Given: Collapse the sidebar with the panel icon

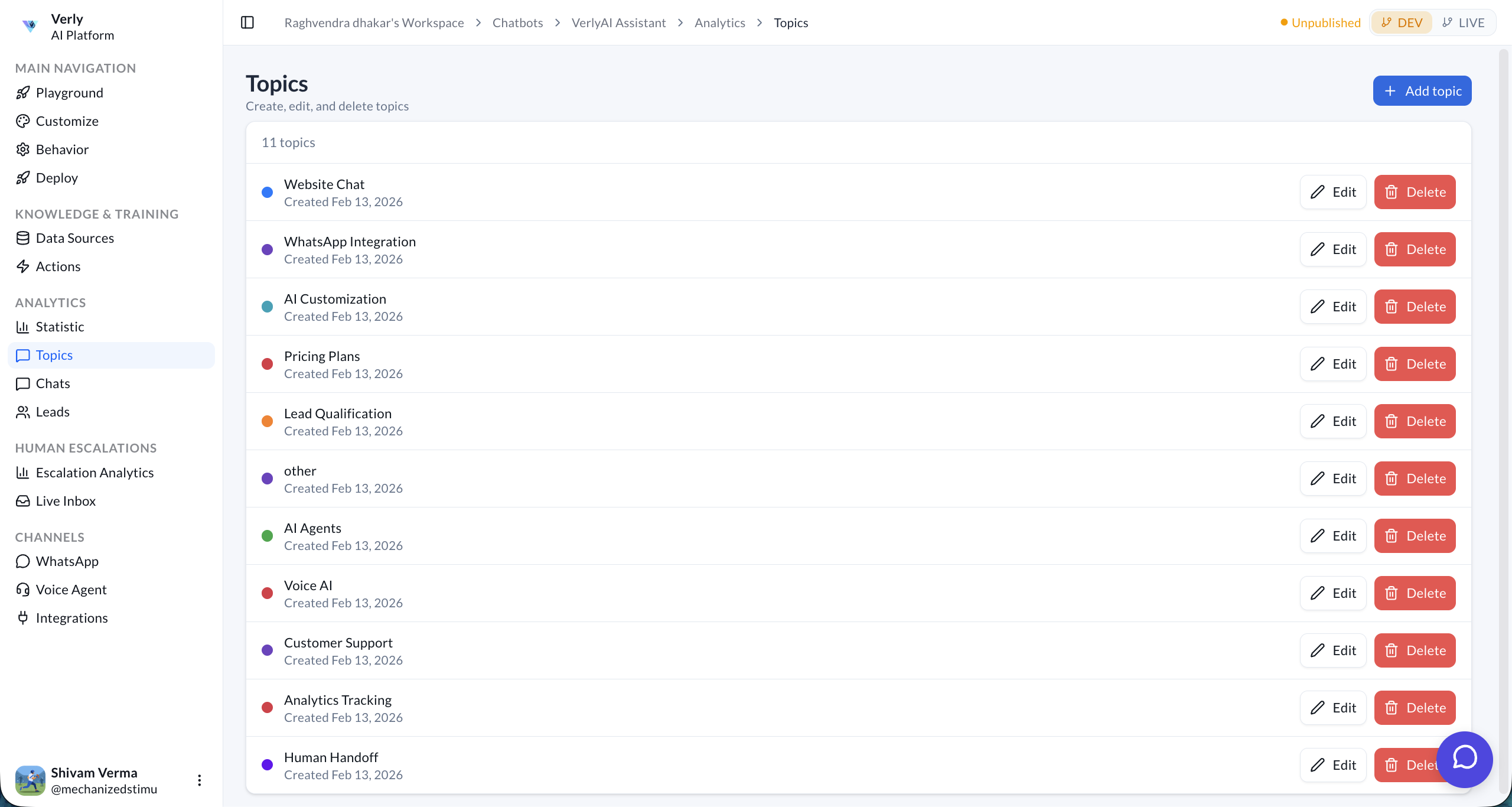Looking at the screenshot, I should (247, 22).
